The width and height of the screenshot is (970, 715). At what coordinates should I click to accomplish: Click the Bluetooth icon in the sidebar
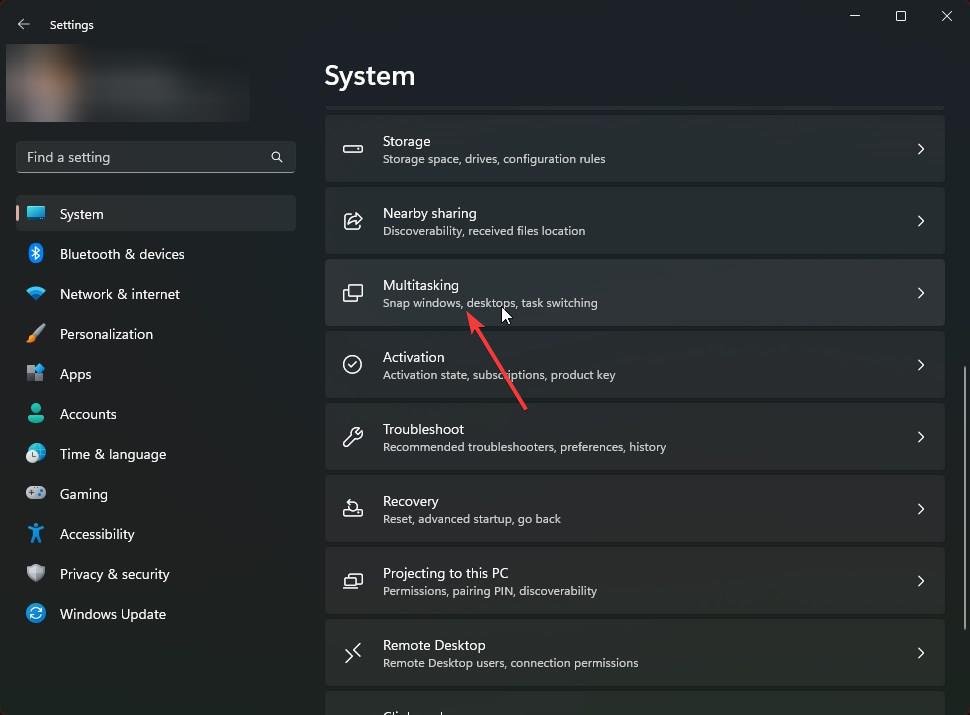[x=36, y=254]
